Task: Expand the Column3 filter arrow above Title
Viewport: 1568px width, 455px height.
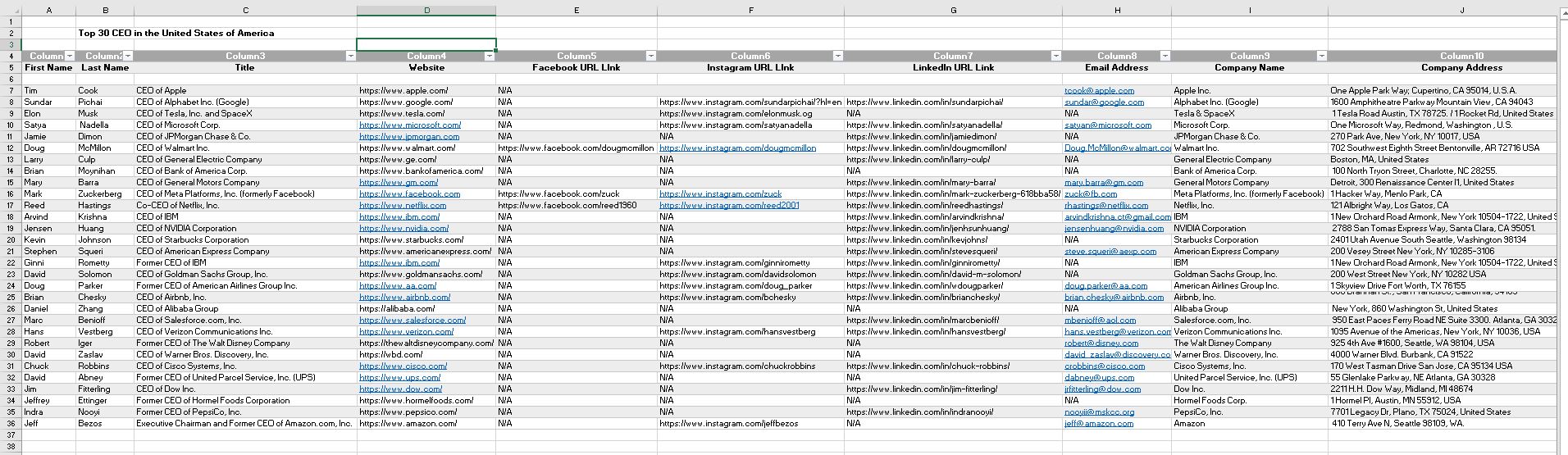Action: 351,56
